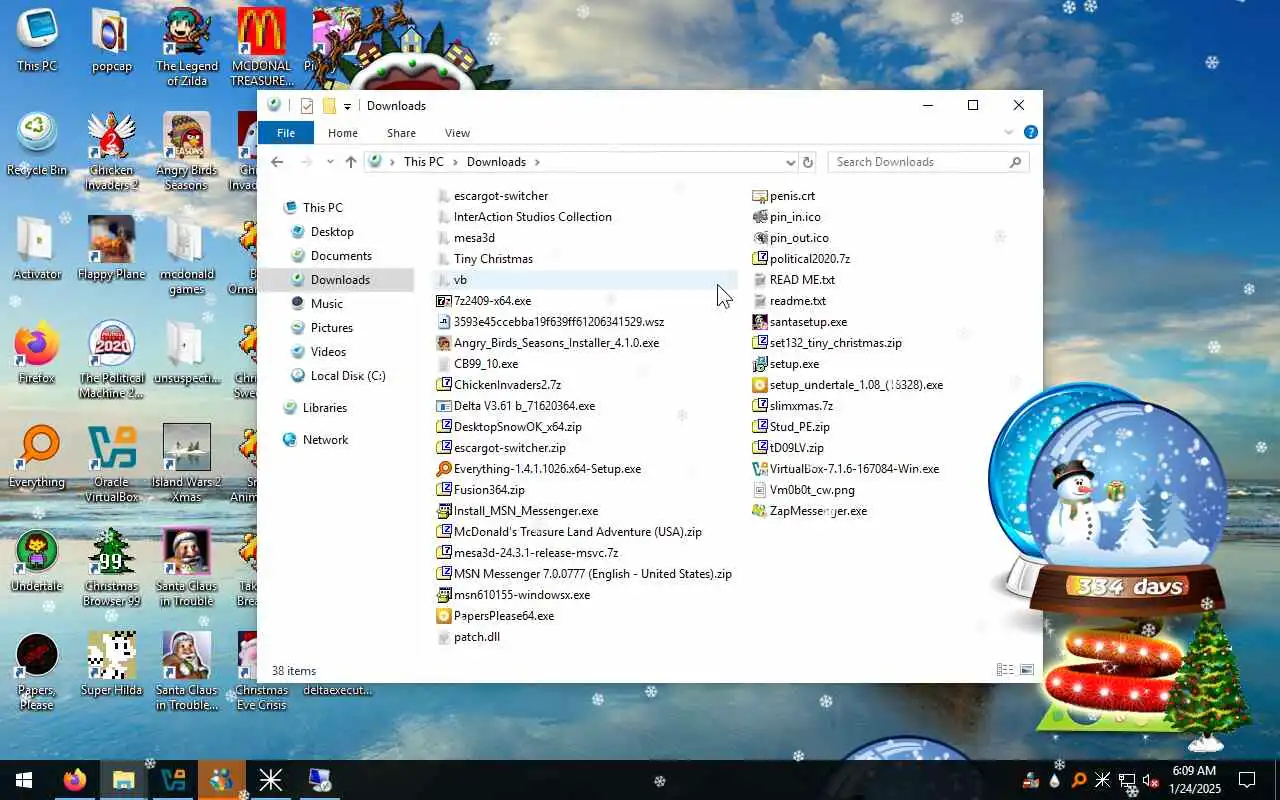Open the Share ribbon tab
This screenshot has width=1280, height=800.
tap(401, 132)
